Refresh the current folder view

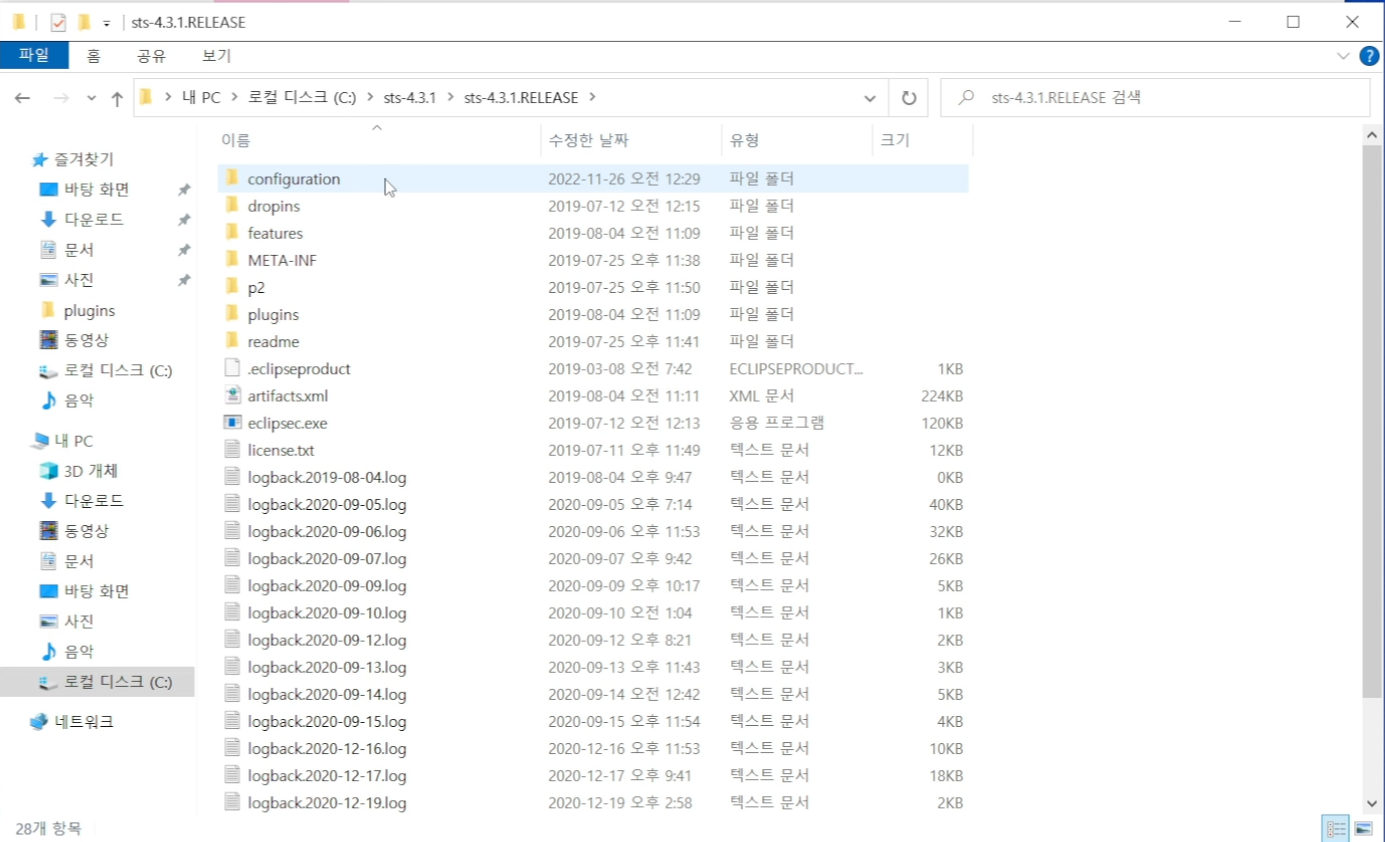click(x=908, y=98)
